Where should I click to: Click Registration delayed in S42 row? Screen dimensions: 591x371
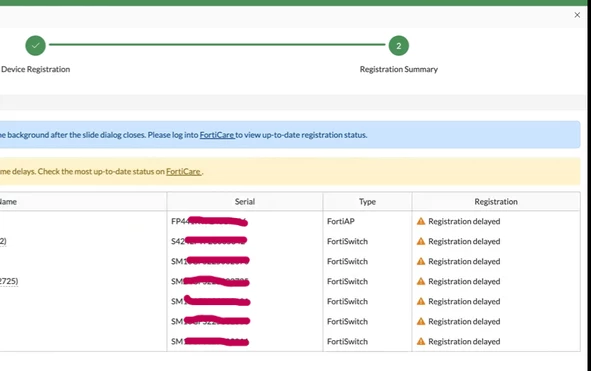pyautogui.click(x=464, y=241)
